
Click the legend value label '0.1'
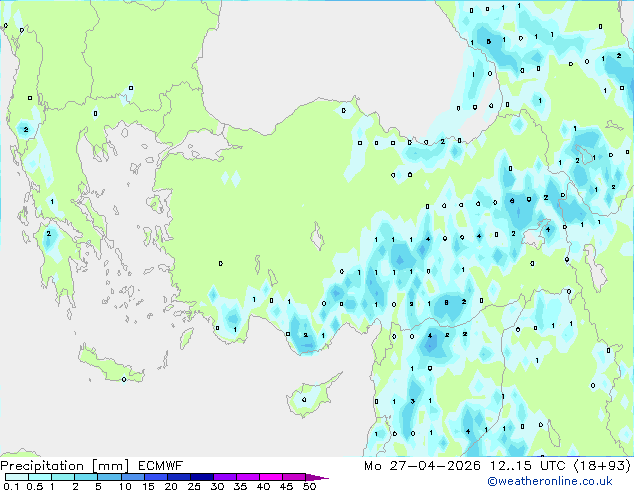coord(11,486)
